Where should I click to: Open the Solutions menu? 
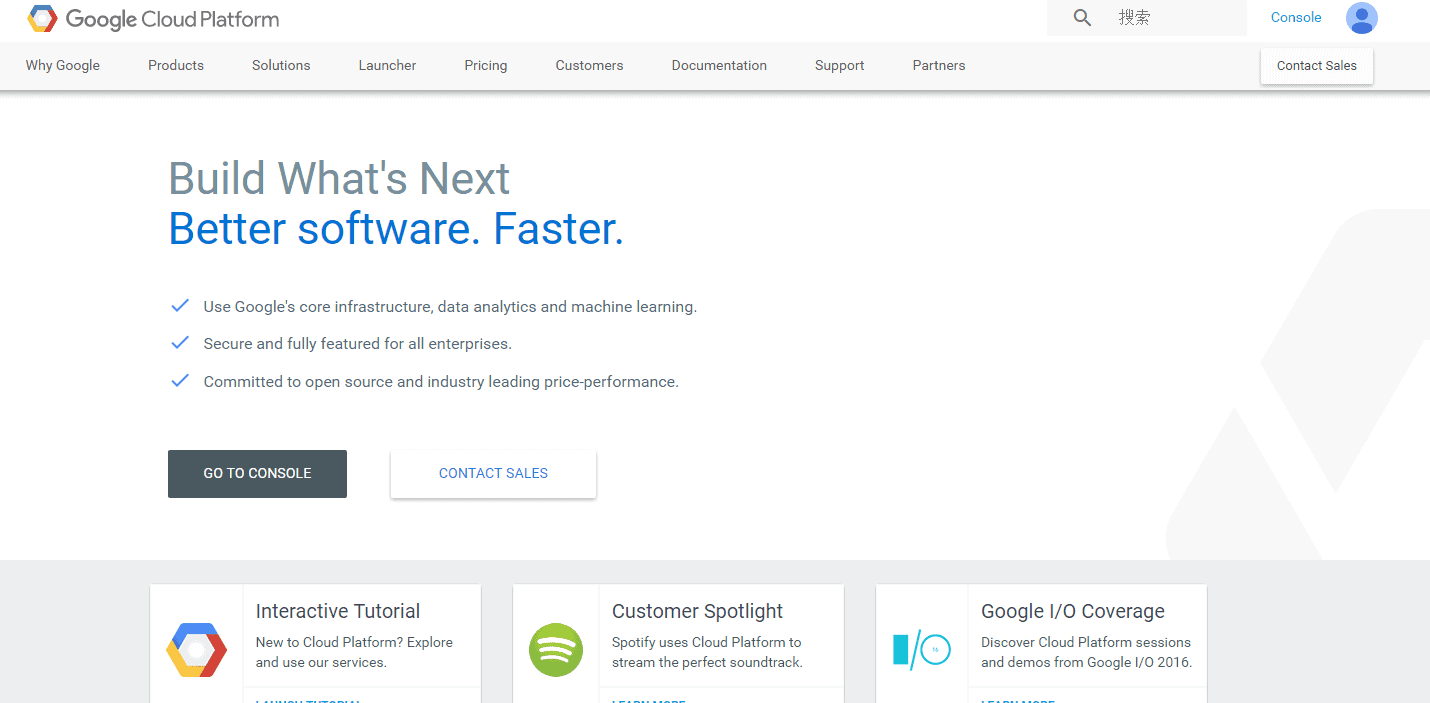pos(281,65)
